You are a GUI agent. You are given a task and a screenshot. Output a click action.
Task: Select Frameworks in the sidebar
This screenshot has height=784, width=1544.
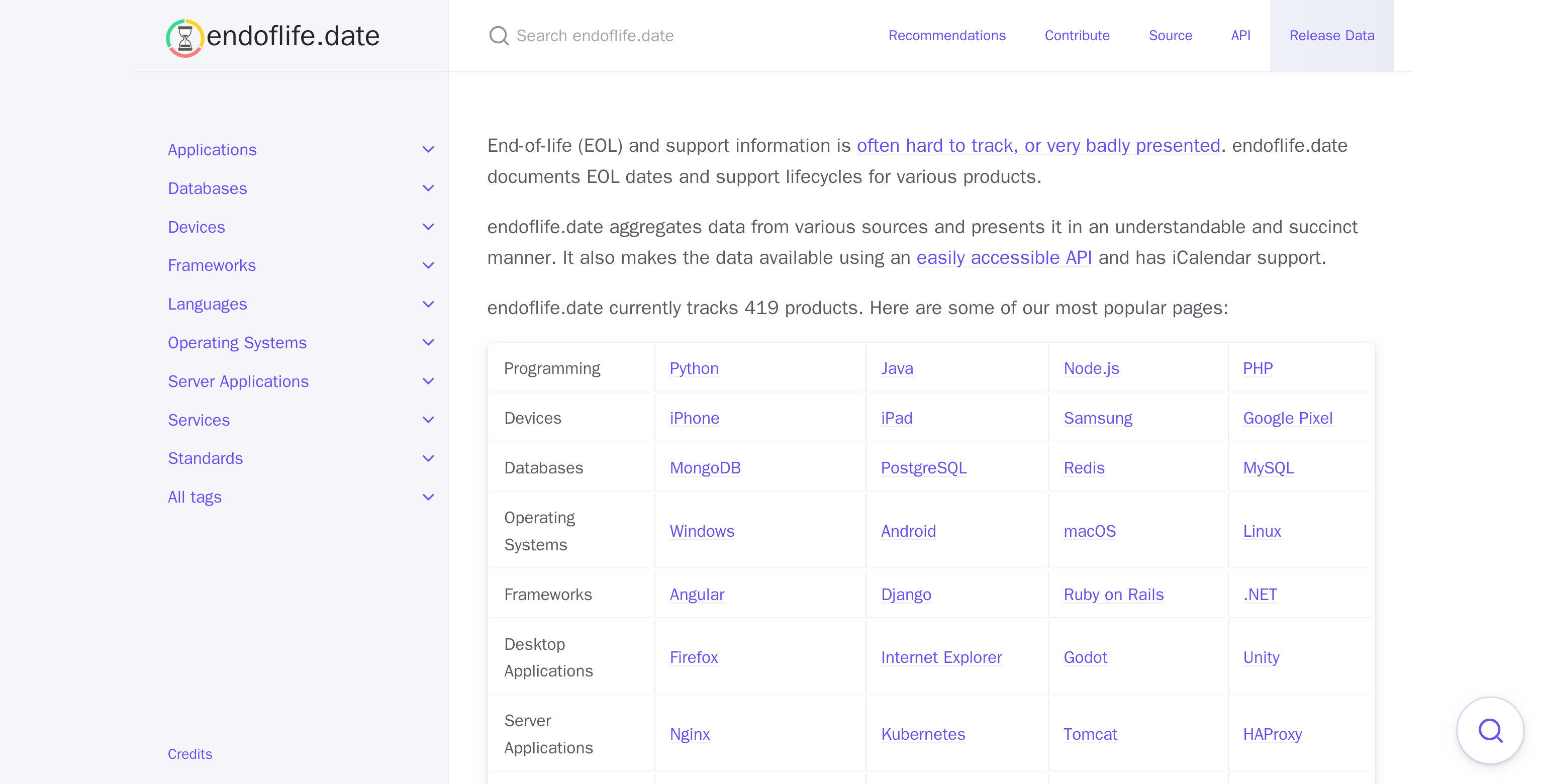212,265
